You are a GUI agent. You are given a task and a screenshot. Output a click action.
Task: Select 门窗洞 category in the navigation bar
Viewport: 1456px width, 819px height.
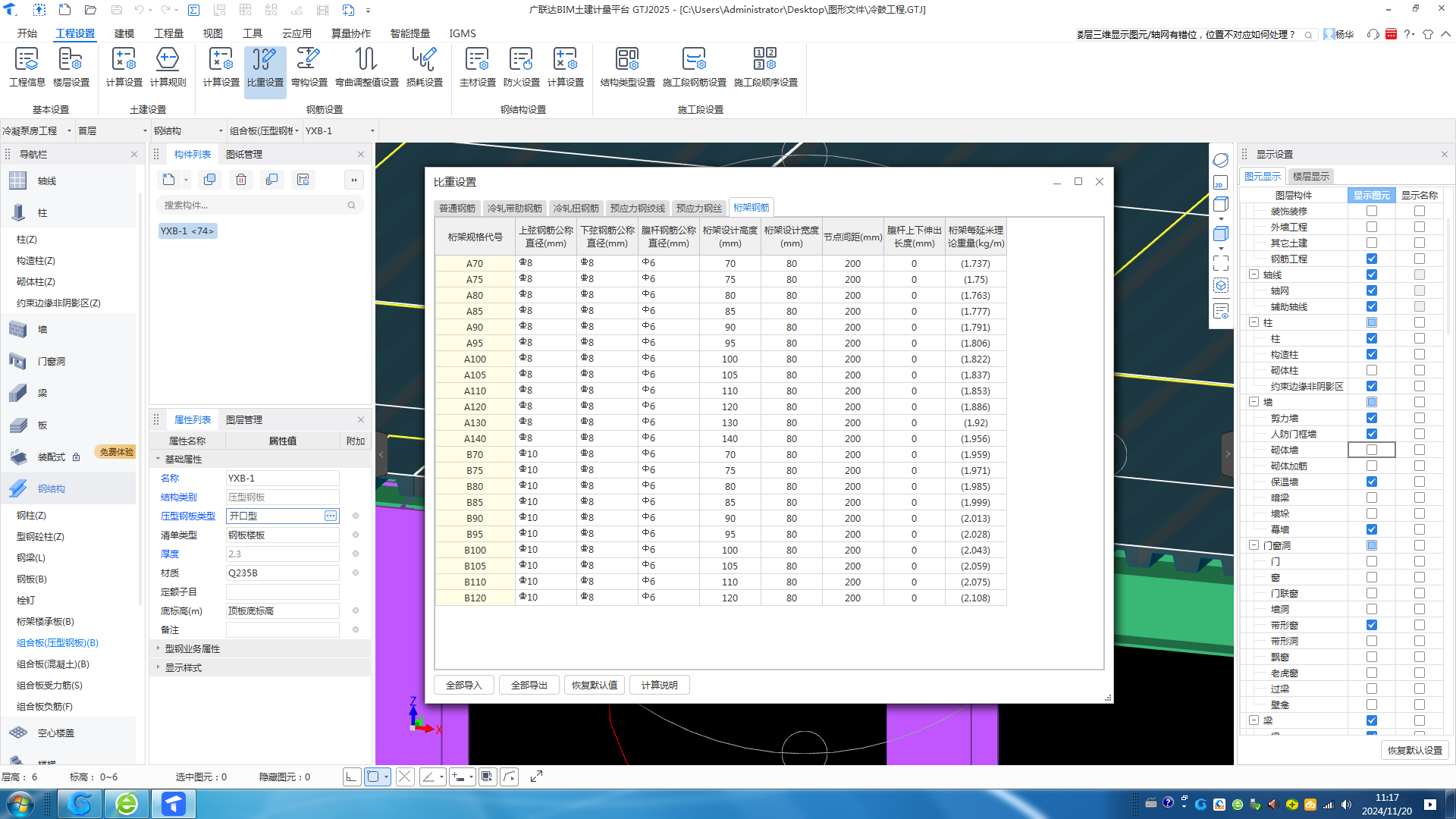tap(52, 361)
